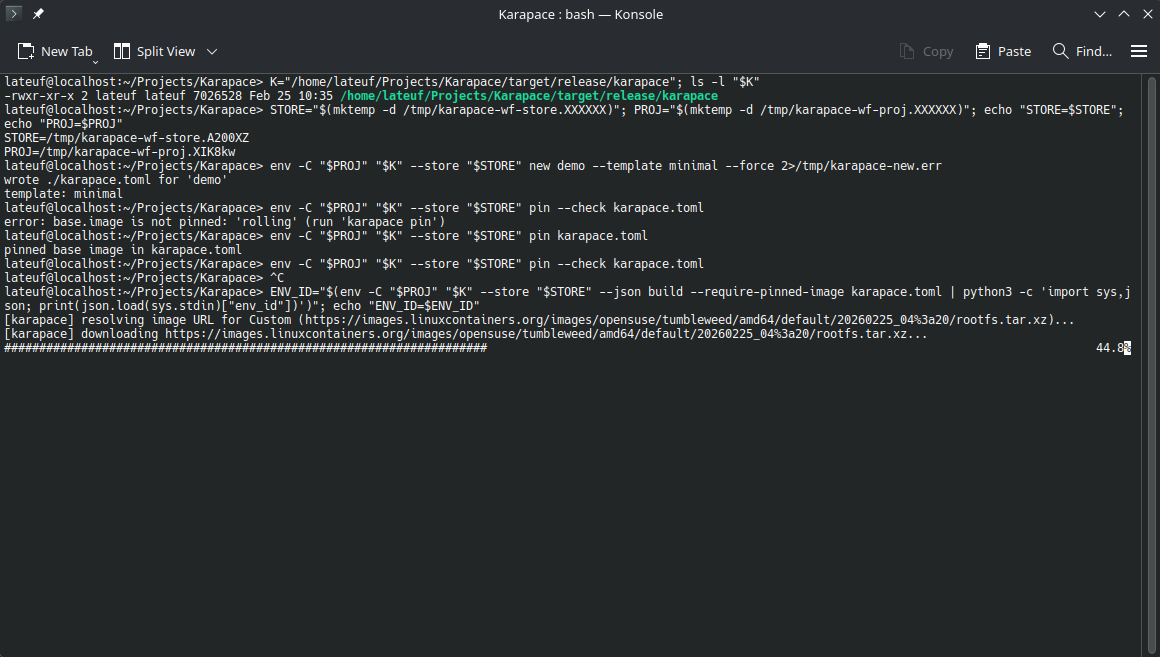
Task: Click the hash-mark download progress bar
Action: click(x=245, y=348)
